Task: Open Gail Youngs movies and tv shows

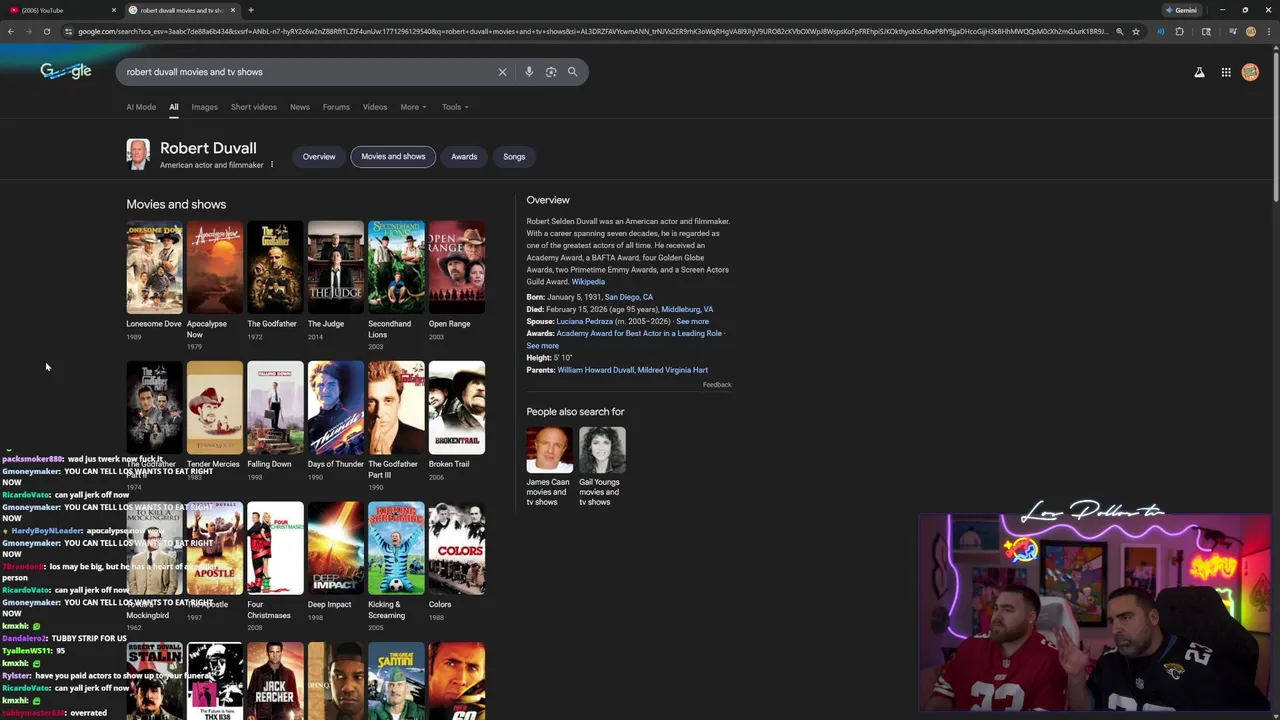Action: [601, 466]
